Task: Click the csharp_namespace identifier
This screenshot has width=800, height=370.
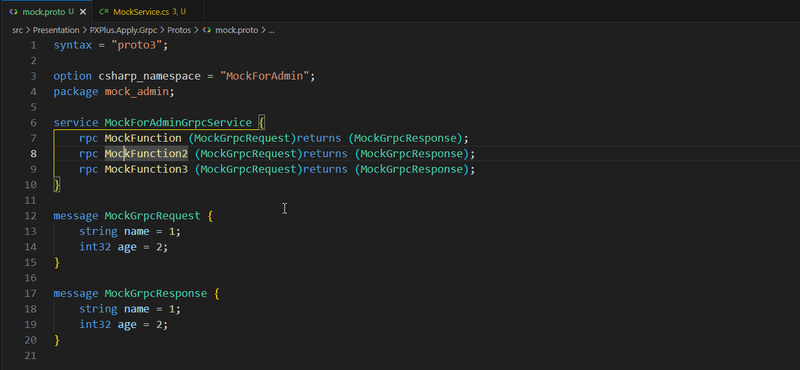Action: (149, 76)
